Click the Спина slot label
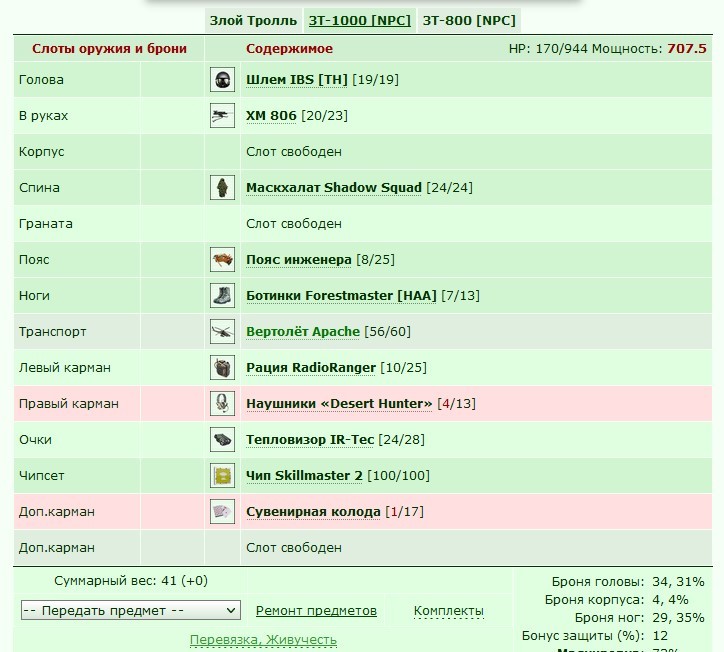Screen dimensions: 724x652 (x=39, y=188)
